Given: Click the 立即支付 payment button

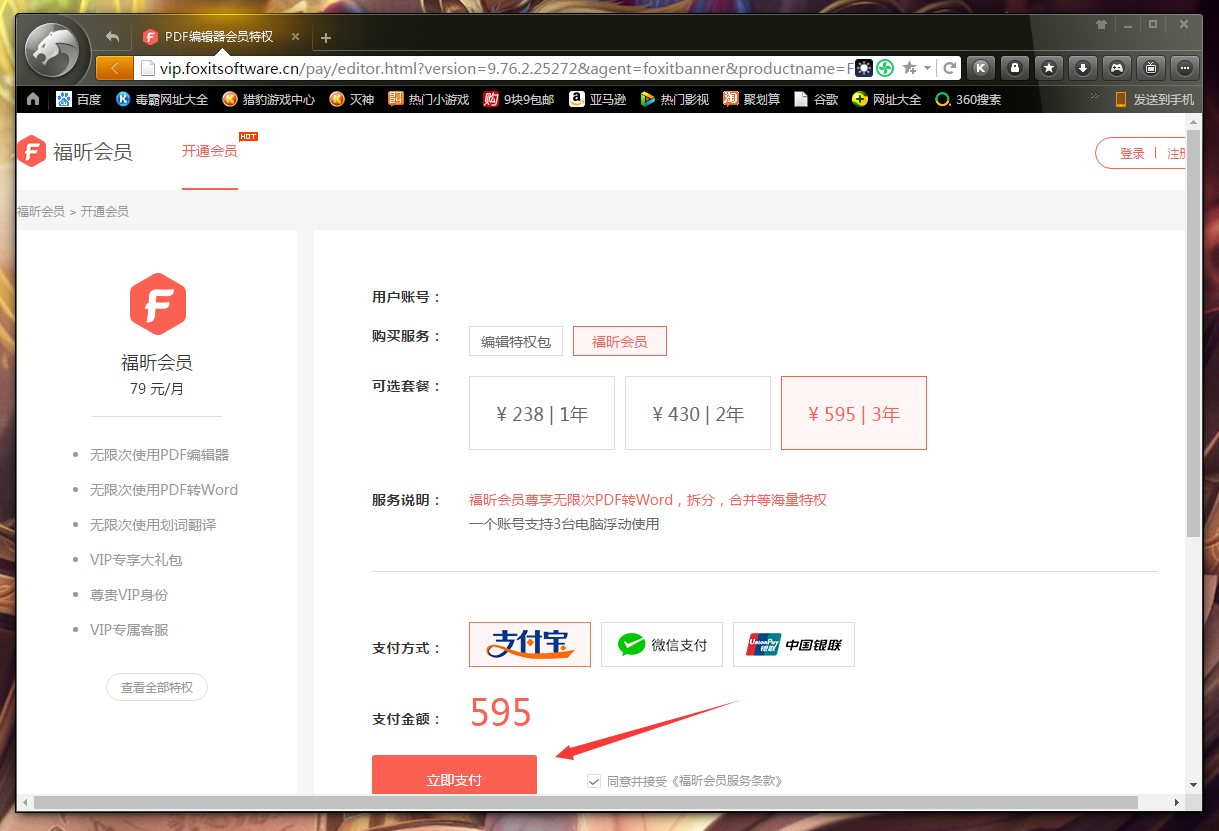Looking at the screenshot, I should [454, 775].
